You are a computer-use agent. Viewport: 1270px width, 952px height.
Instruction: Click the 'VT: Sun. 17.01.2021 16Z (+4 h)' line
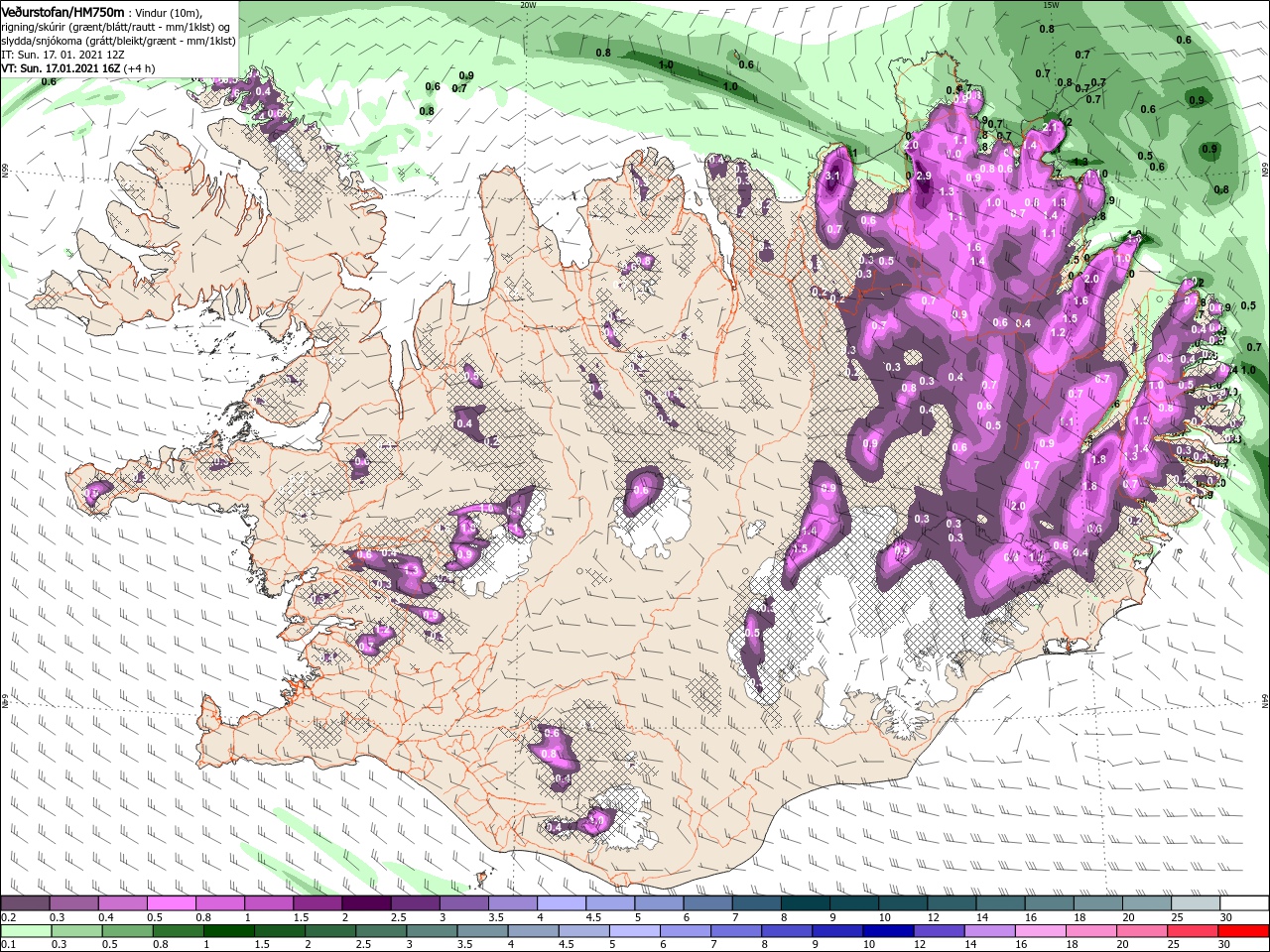77,68
